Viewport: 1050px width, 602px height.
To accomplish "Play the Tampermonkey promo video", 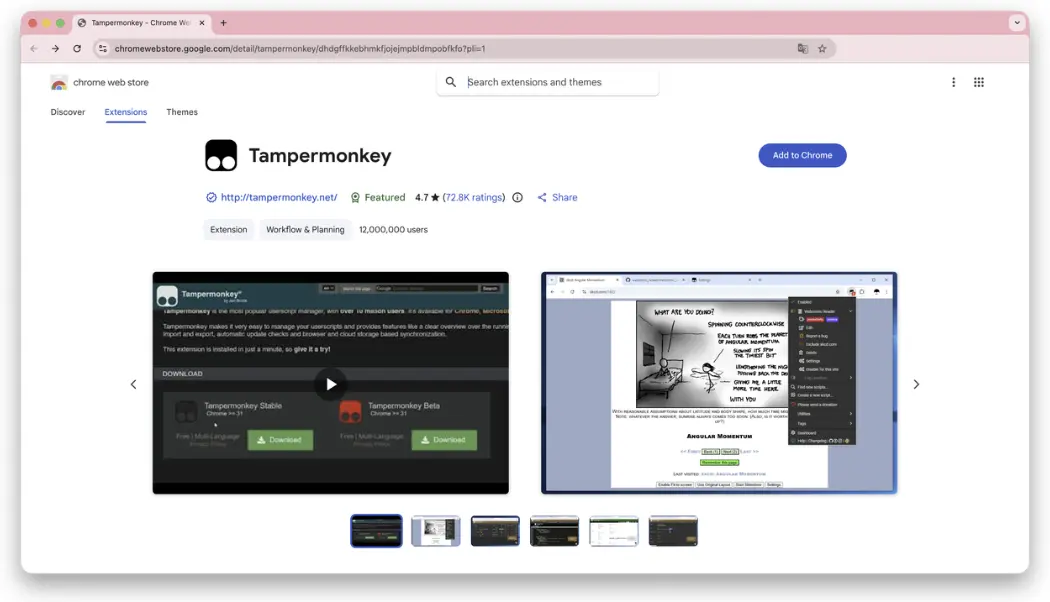I will point(331,384).
